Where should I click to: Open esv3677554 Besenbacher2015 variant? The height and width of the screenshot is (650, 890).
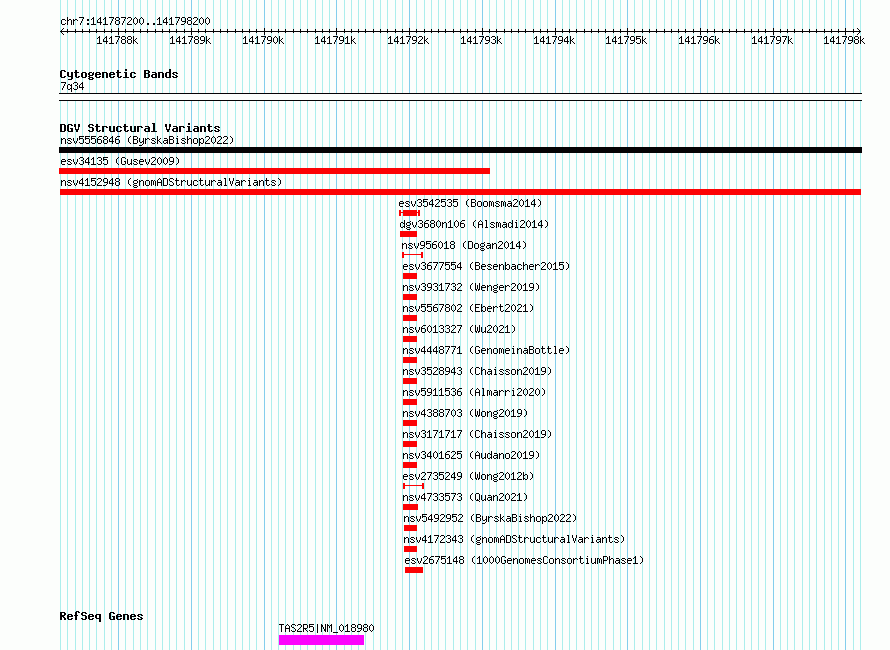(x=486, y=266)
